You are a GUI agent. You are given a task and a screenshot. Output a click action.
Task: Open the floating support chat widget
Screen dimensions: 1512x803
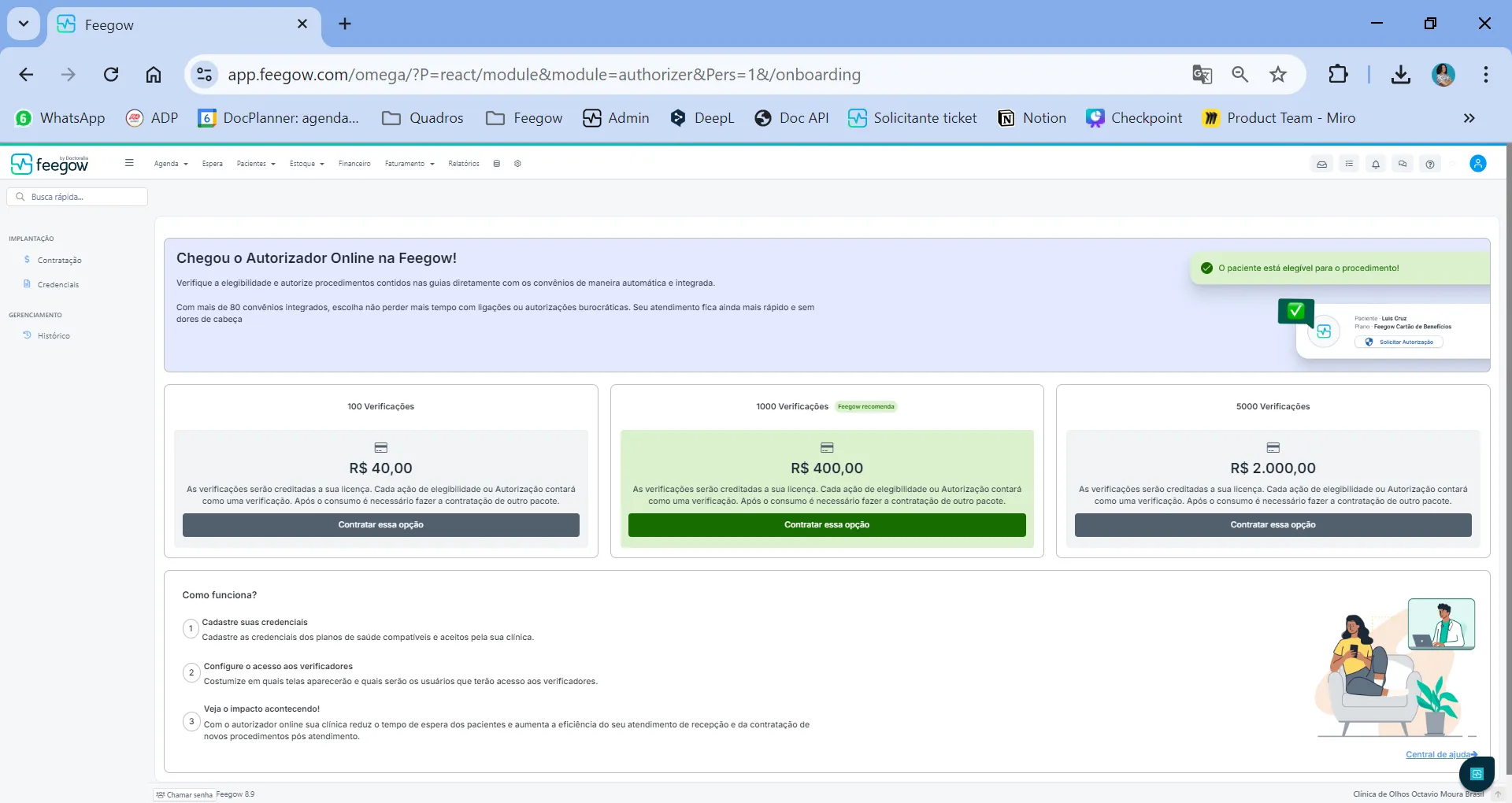[1477, 774]
